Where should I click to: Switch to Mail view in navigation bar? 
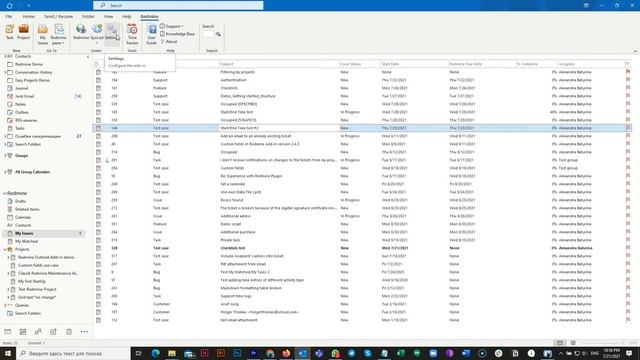(x=8, y=331)
